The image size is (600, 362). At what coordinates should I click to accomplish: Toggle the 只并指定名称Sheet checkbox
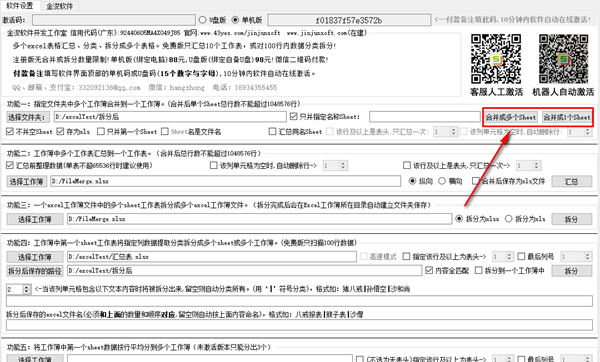[x=293, y=116]
